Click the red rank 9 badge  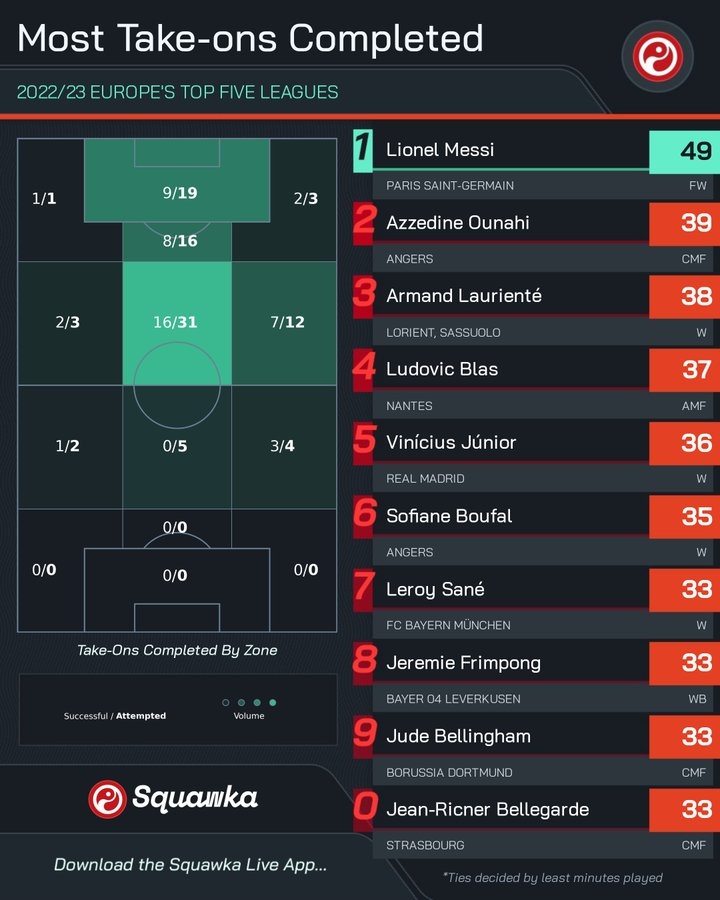(x=364, y=736)
